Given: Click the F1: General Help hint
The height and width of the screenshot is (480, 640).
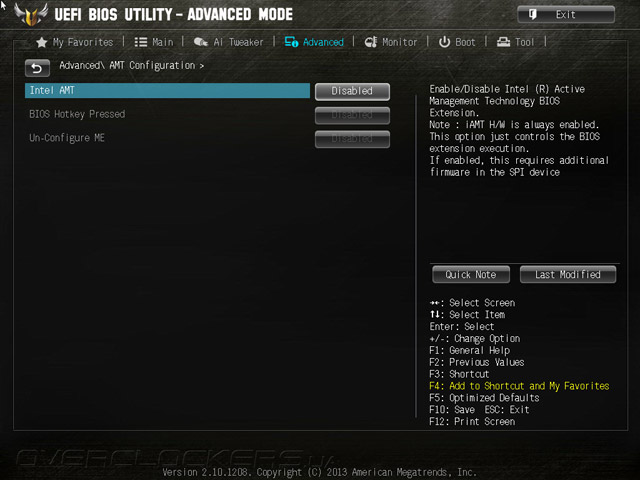Looking at the screenshot, I should [469, 350].
